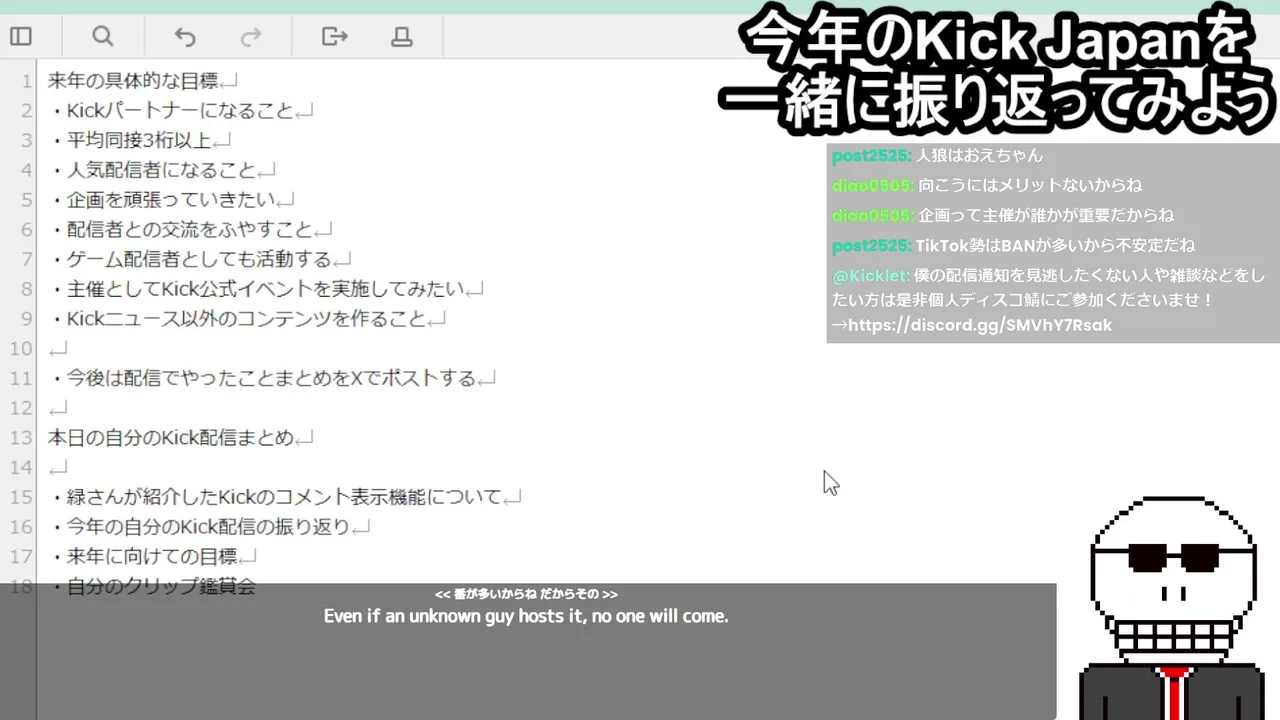Click line '来年に向けての目標'
The image size is (1280, 720).
143,556
